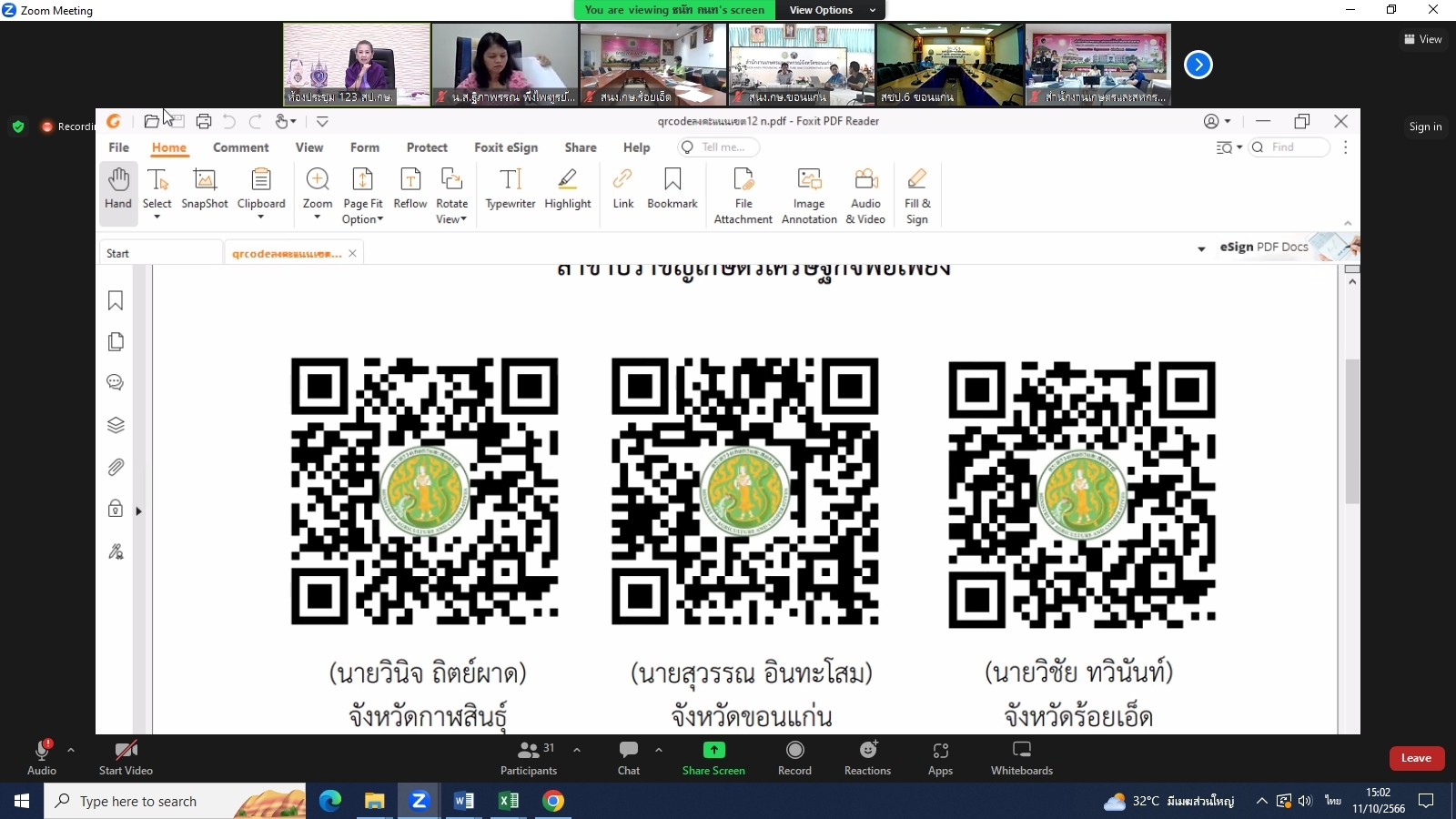Switch to the View tab

point(309,147)
